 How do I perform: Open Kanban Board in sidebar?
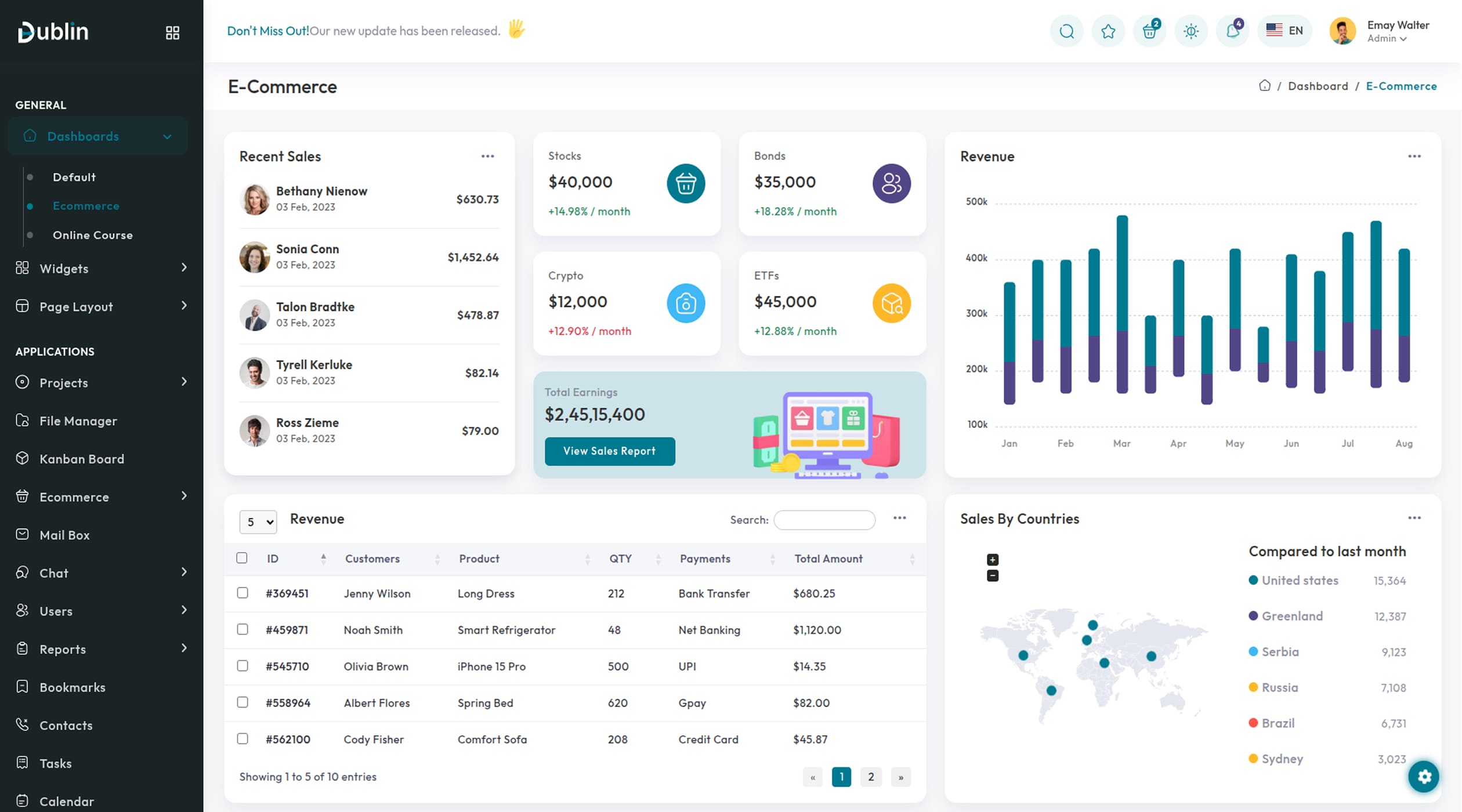tap(82, 459)
